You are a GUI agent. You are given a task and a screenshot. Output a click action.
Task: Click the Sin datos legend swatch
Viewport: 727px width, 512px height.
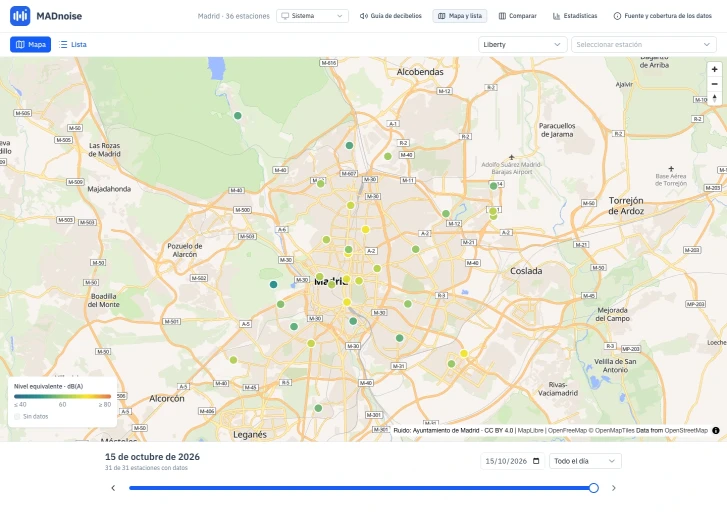17,416
